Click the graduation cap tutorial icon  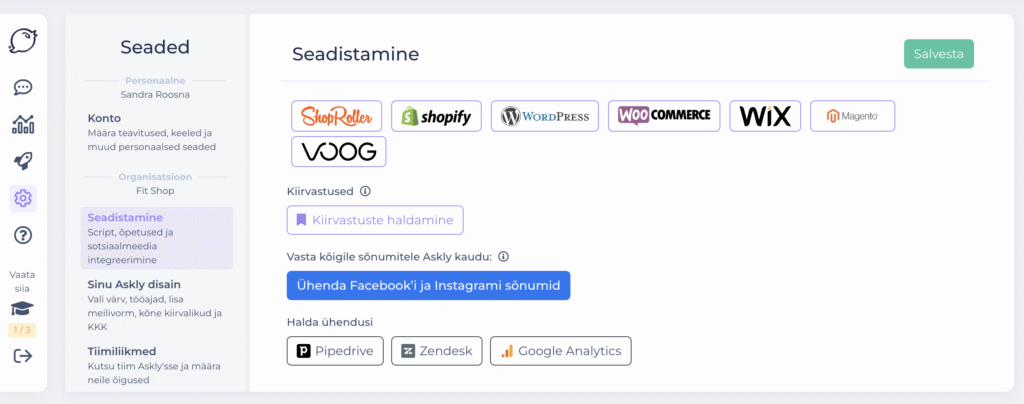[x=23, y=309]
